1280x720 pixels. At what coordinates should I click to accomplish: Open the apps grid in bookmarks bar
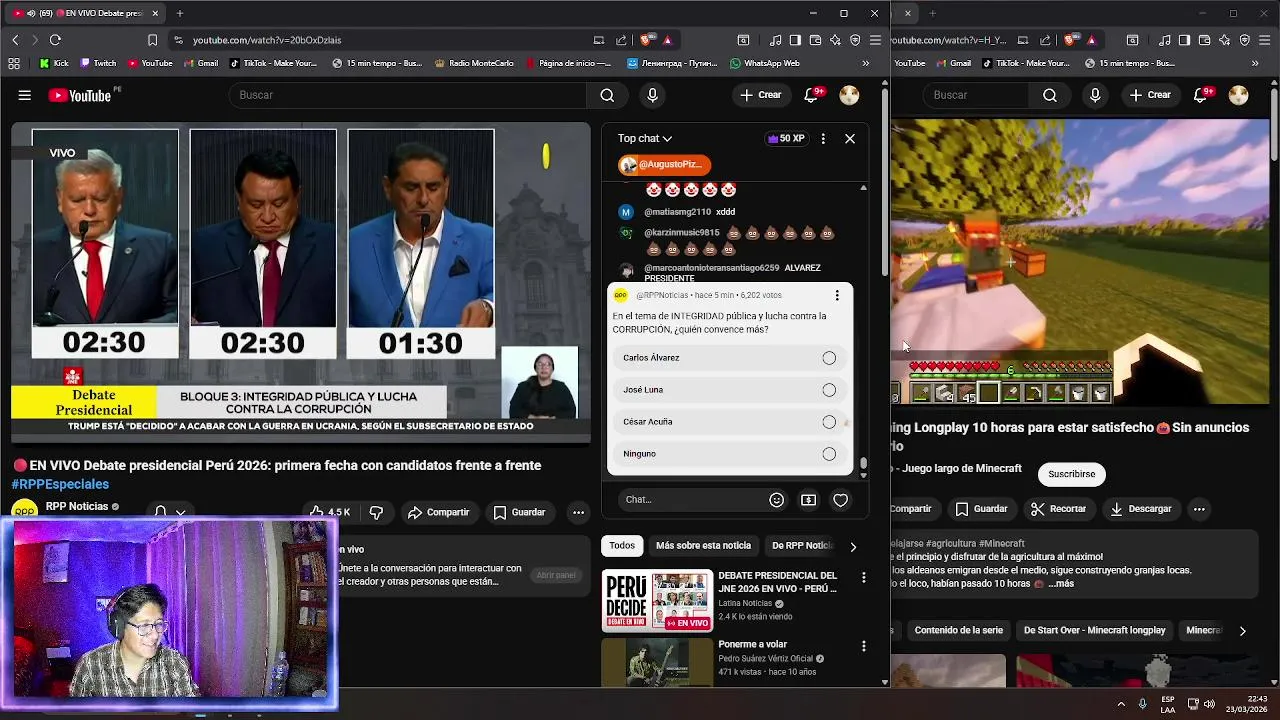pos(14,63)
